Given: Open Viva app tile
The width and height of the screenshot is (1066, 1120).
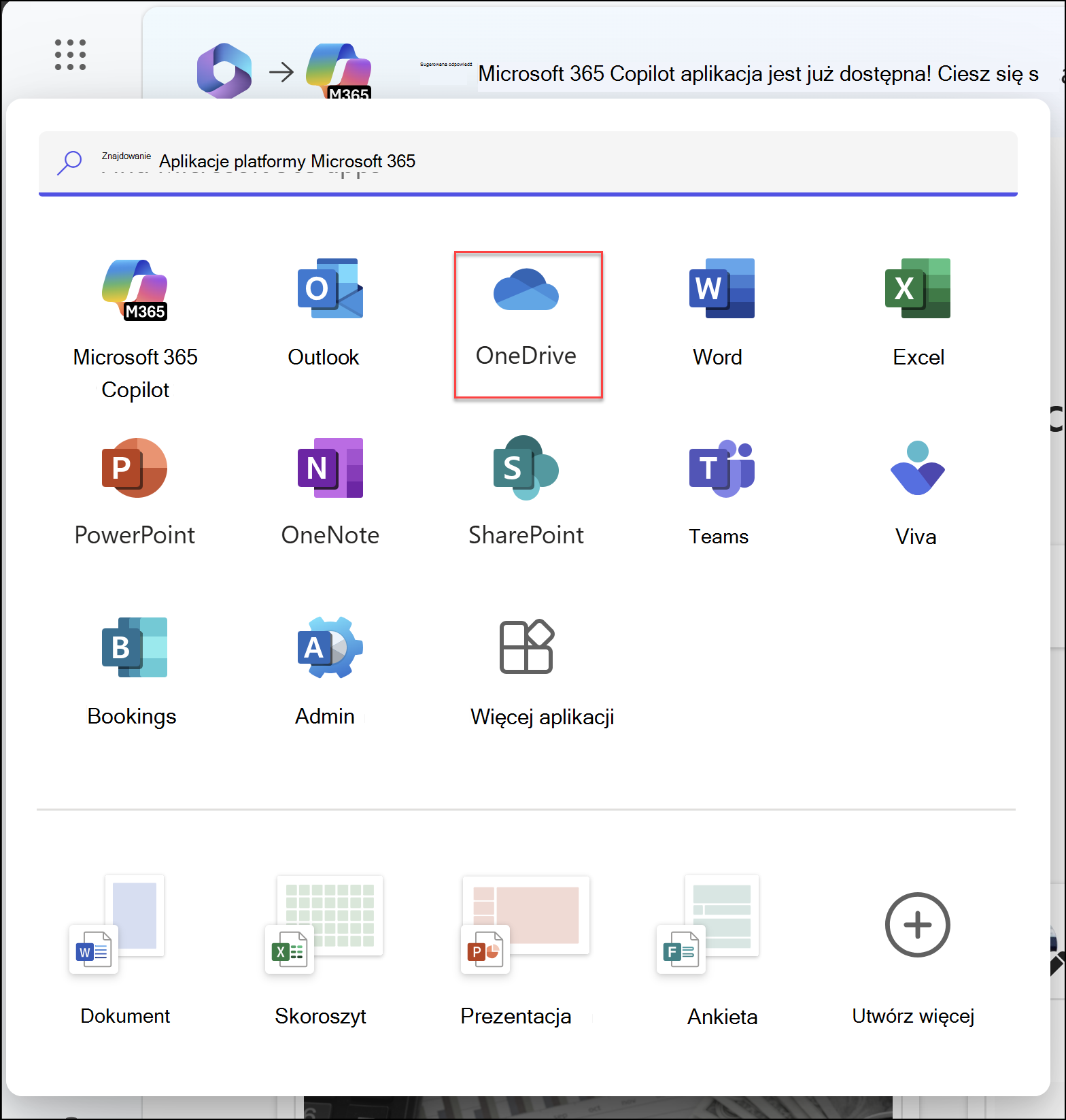Looking at the screenshot, I should click(917, 492).
